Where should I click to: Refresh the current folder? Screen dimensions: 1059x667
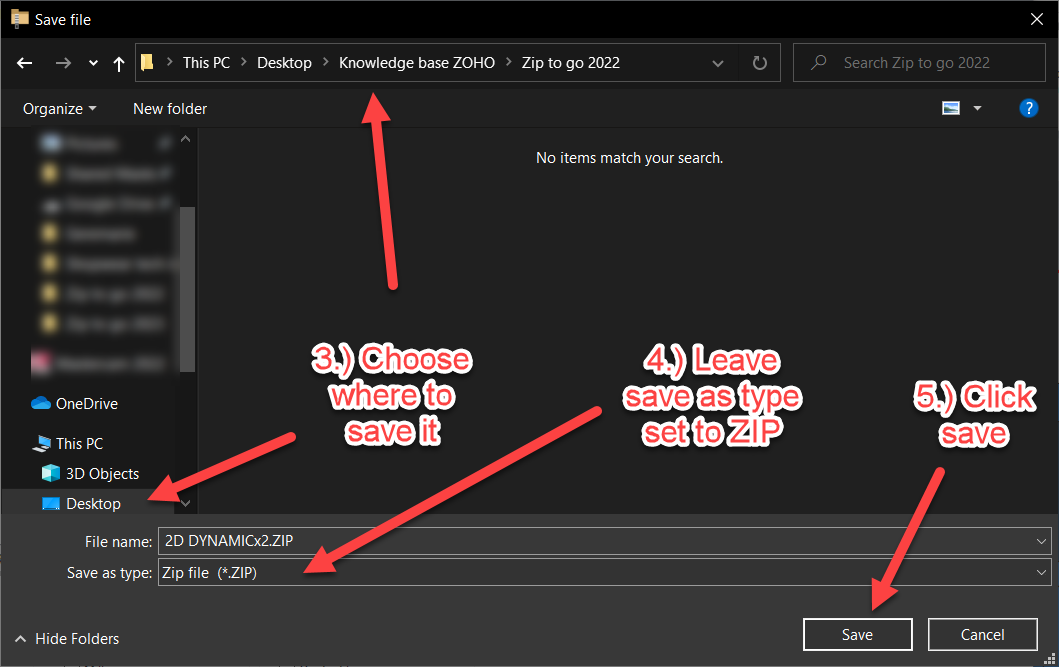point(760,63)
